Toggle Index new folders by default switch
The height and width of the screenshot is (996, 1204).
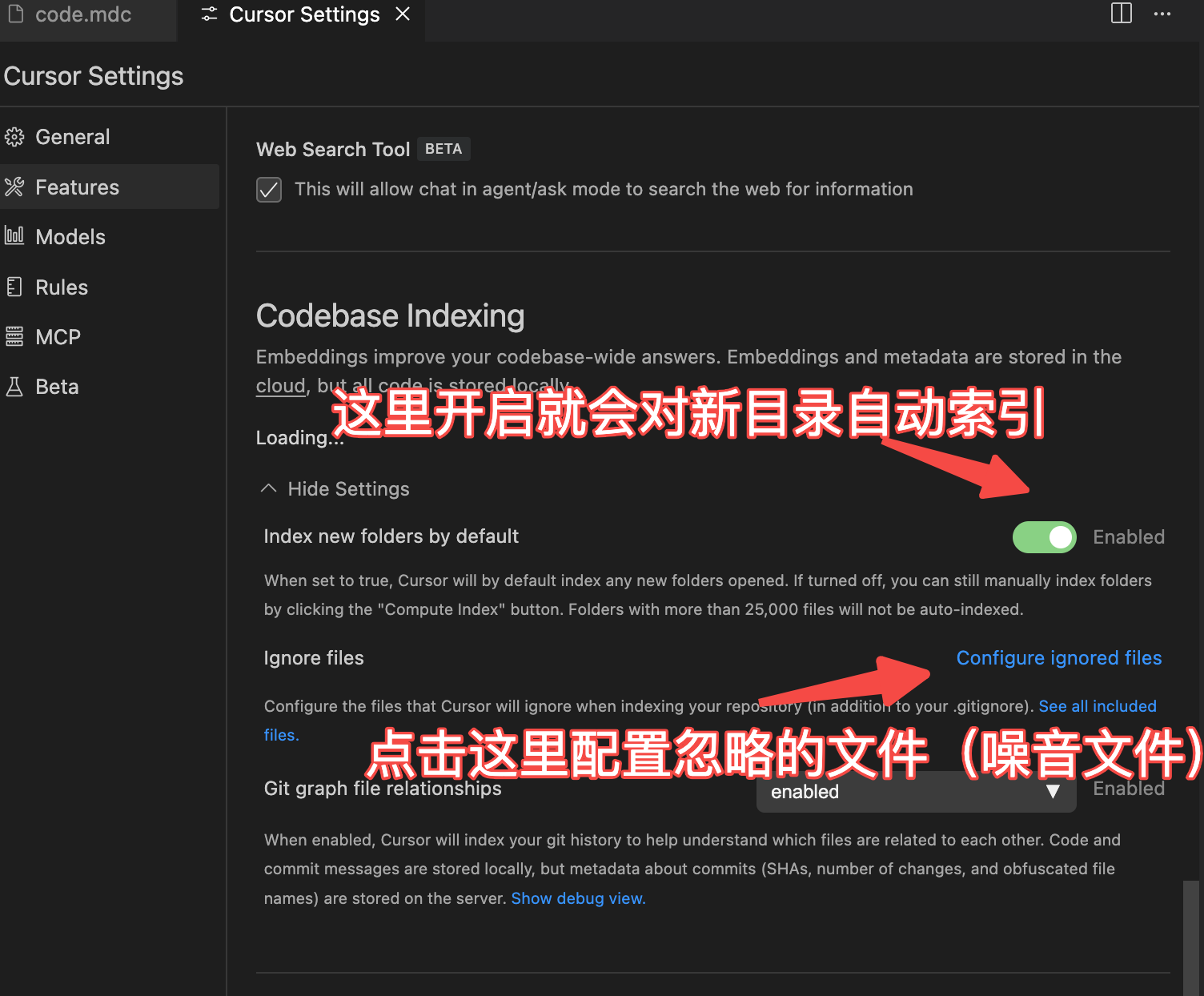click(x=1045, y=537)
